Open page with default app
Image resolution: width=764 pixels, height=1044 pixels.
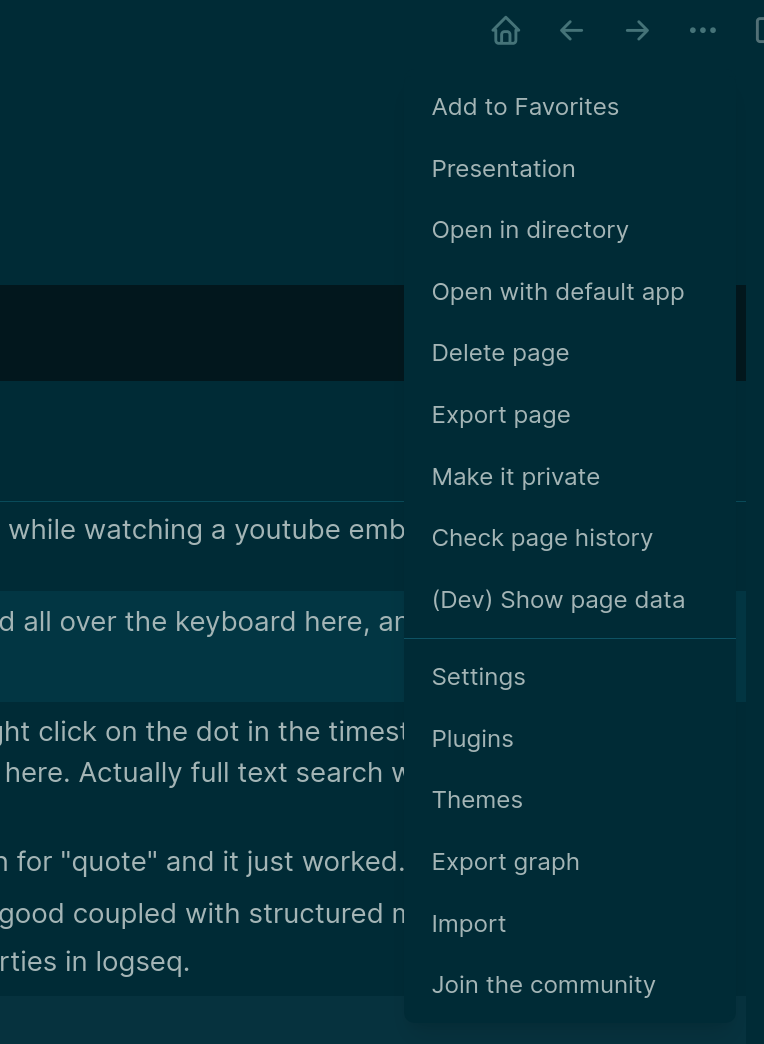pos(558,292)
